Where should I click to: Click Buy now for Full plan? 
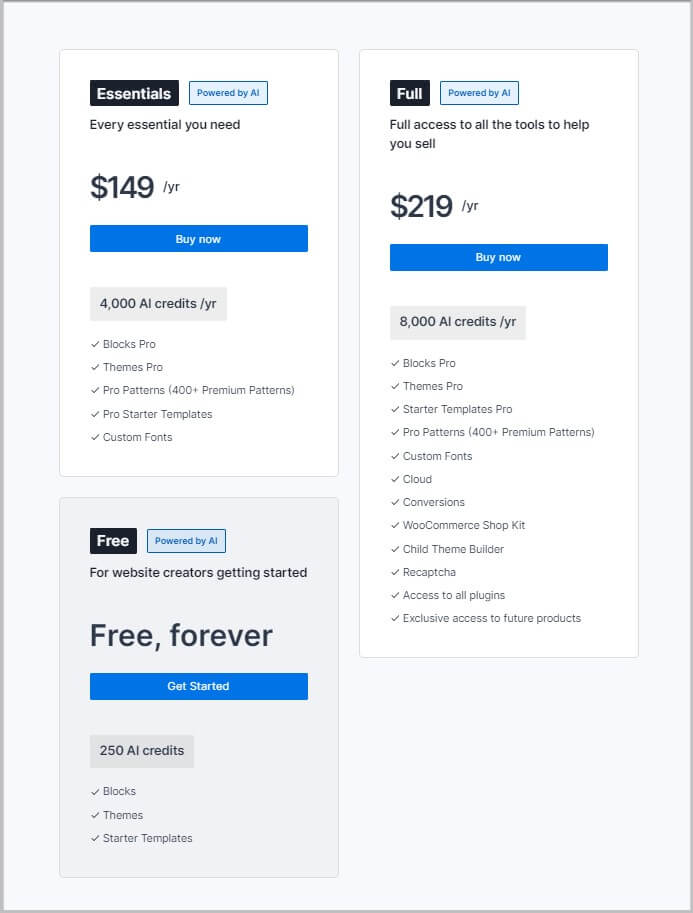point(498,258)
